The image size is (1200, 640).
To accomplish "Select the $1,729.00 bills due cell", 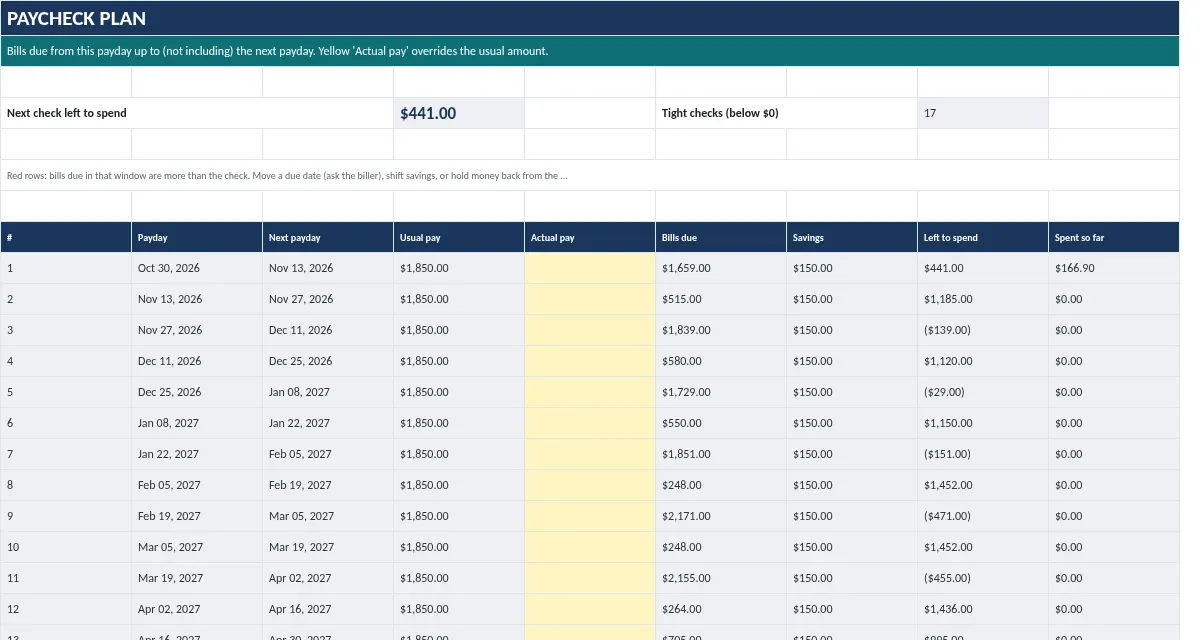I will 721,392.
